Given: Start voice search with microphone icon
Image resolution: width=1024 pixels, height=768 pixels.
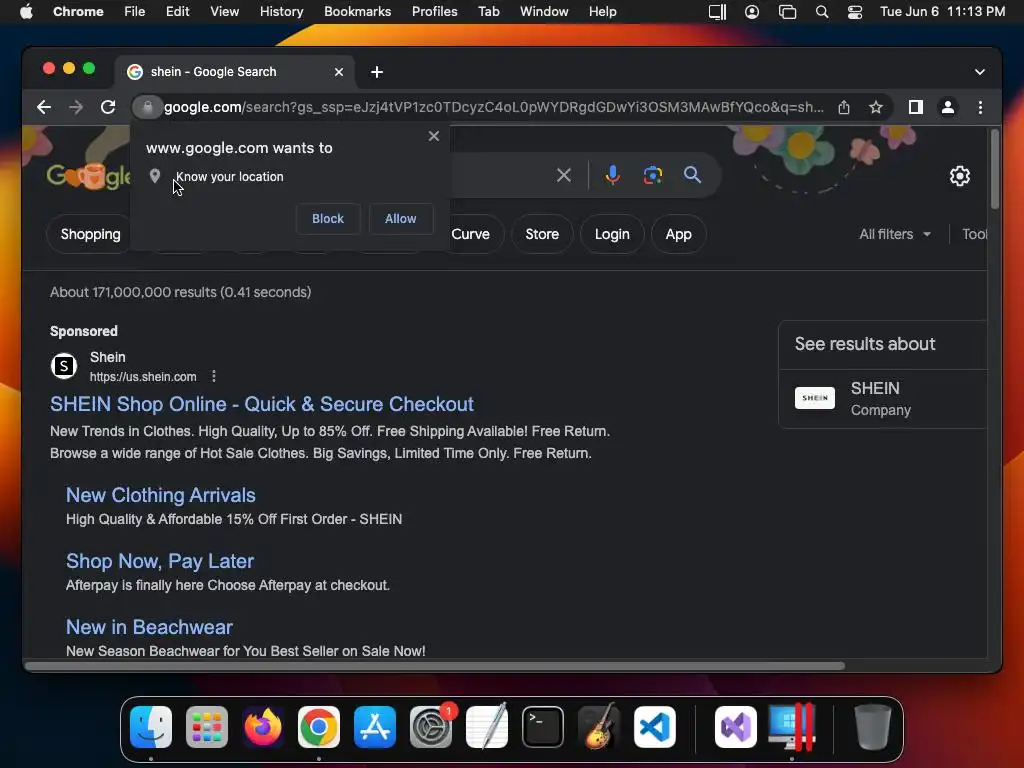Looking at the screenshot, I should (x=613, y=175).
